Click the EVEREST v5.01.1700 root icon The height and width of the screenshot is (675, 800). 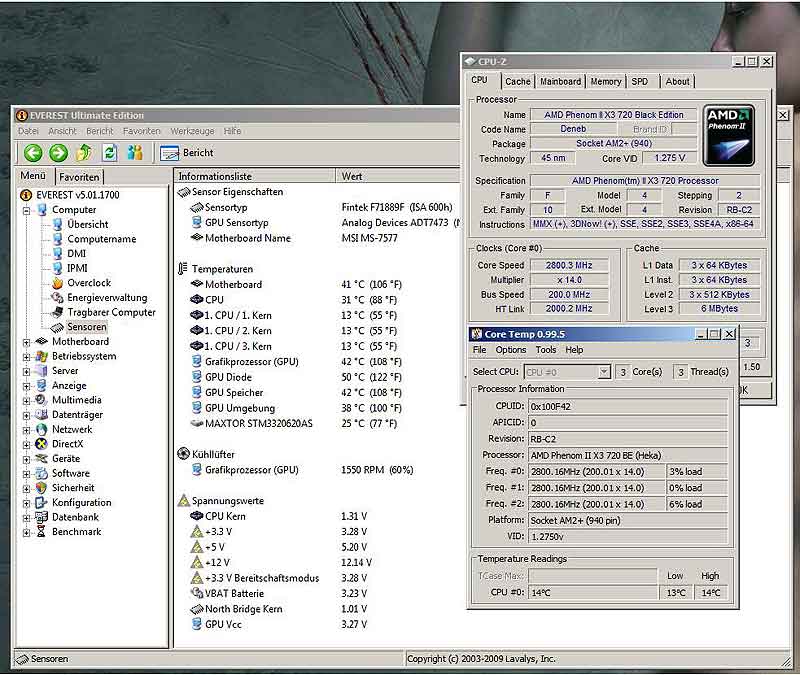coord(26,195)
